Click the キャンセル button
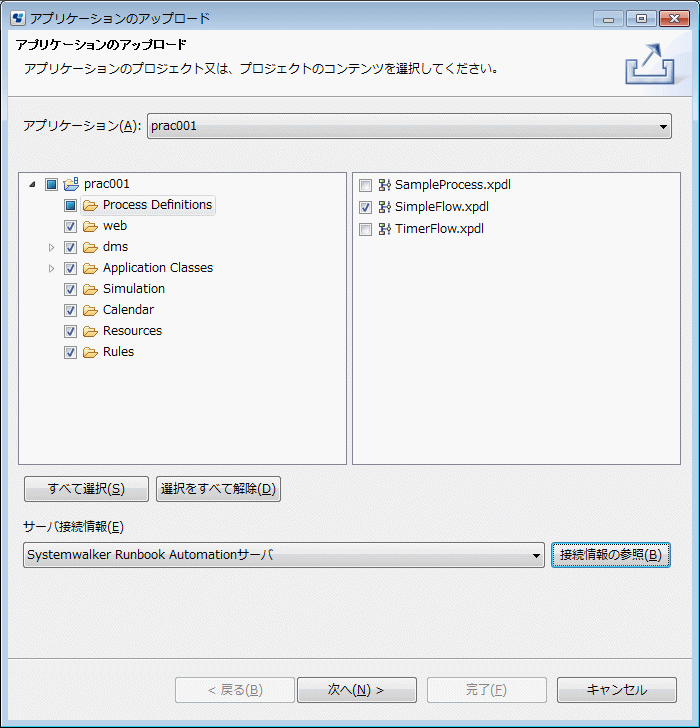The image size is (700, 728). [x=617, y=690]
